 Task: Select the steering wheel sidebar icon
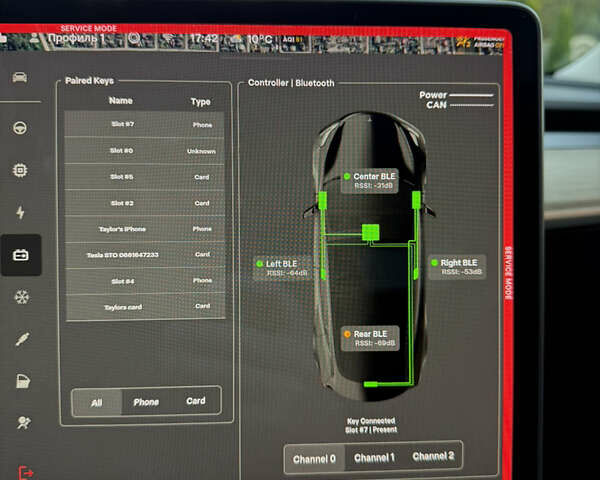pyautogui.click(x=20, y=127)
